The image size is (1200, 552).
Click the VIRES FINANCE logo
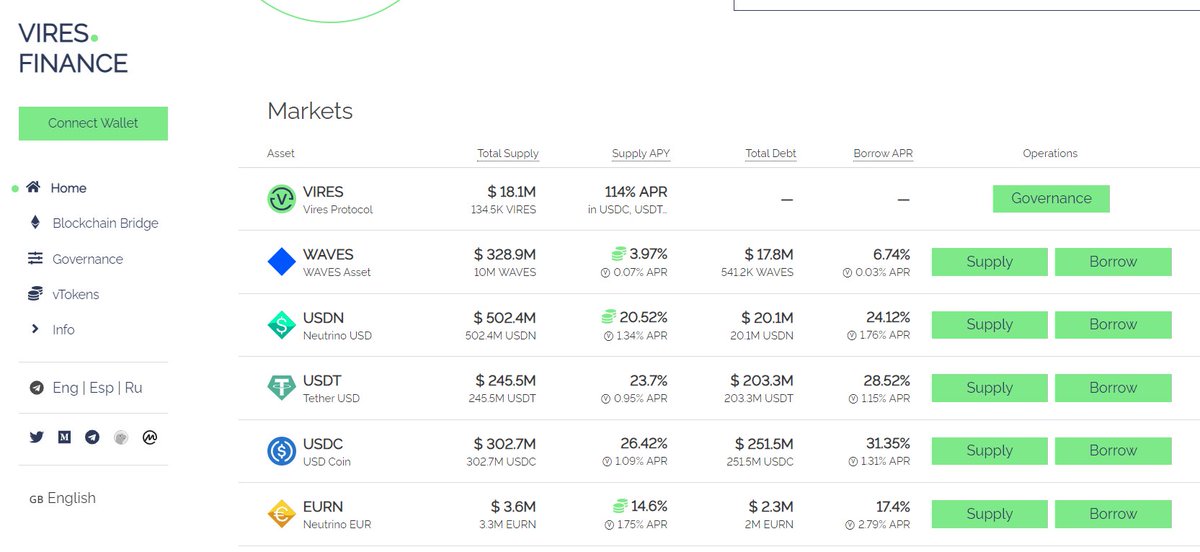pyautogui.click(x=73, y=48)
